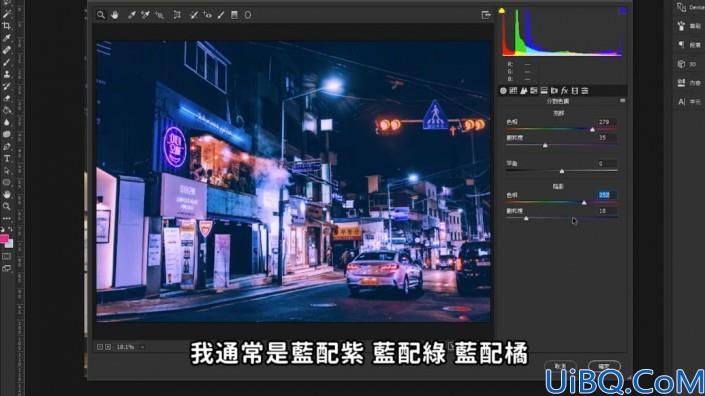Select Photoshop Crop tool in left toolbar
Image resolution: width=705 pixels, height=396 pixels.
coord(7,26)
